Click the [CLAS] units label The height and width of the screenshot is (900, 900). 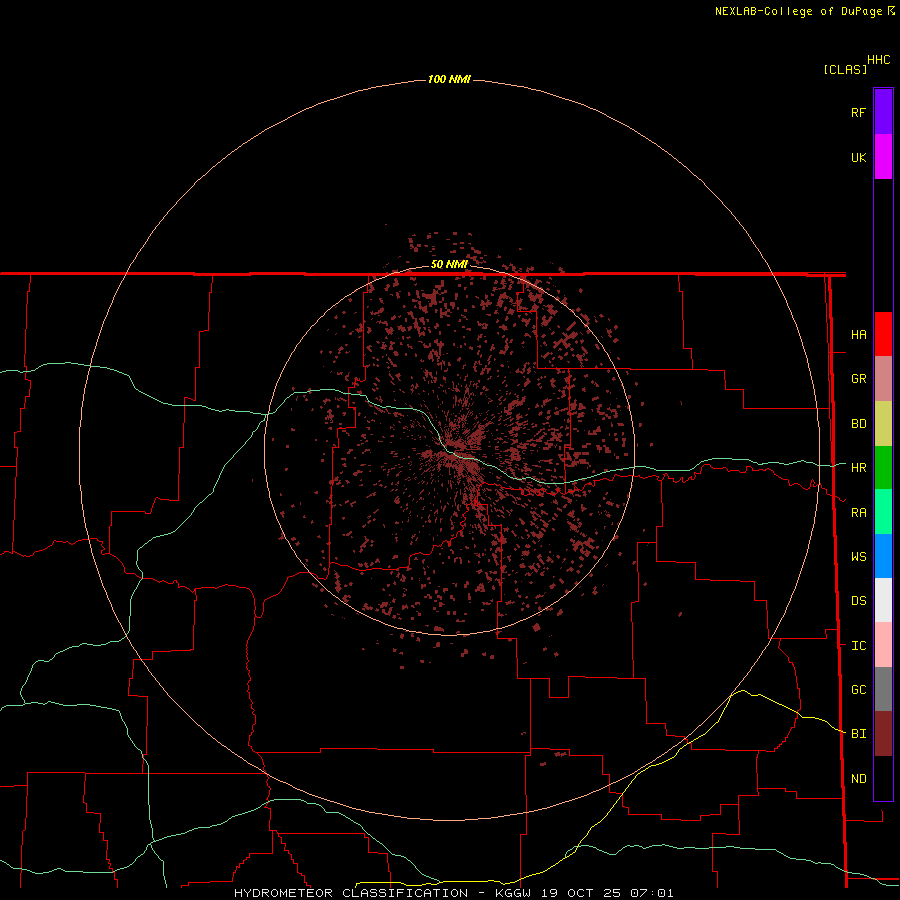[845, 69]
